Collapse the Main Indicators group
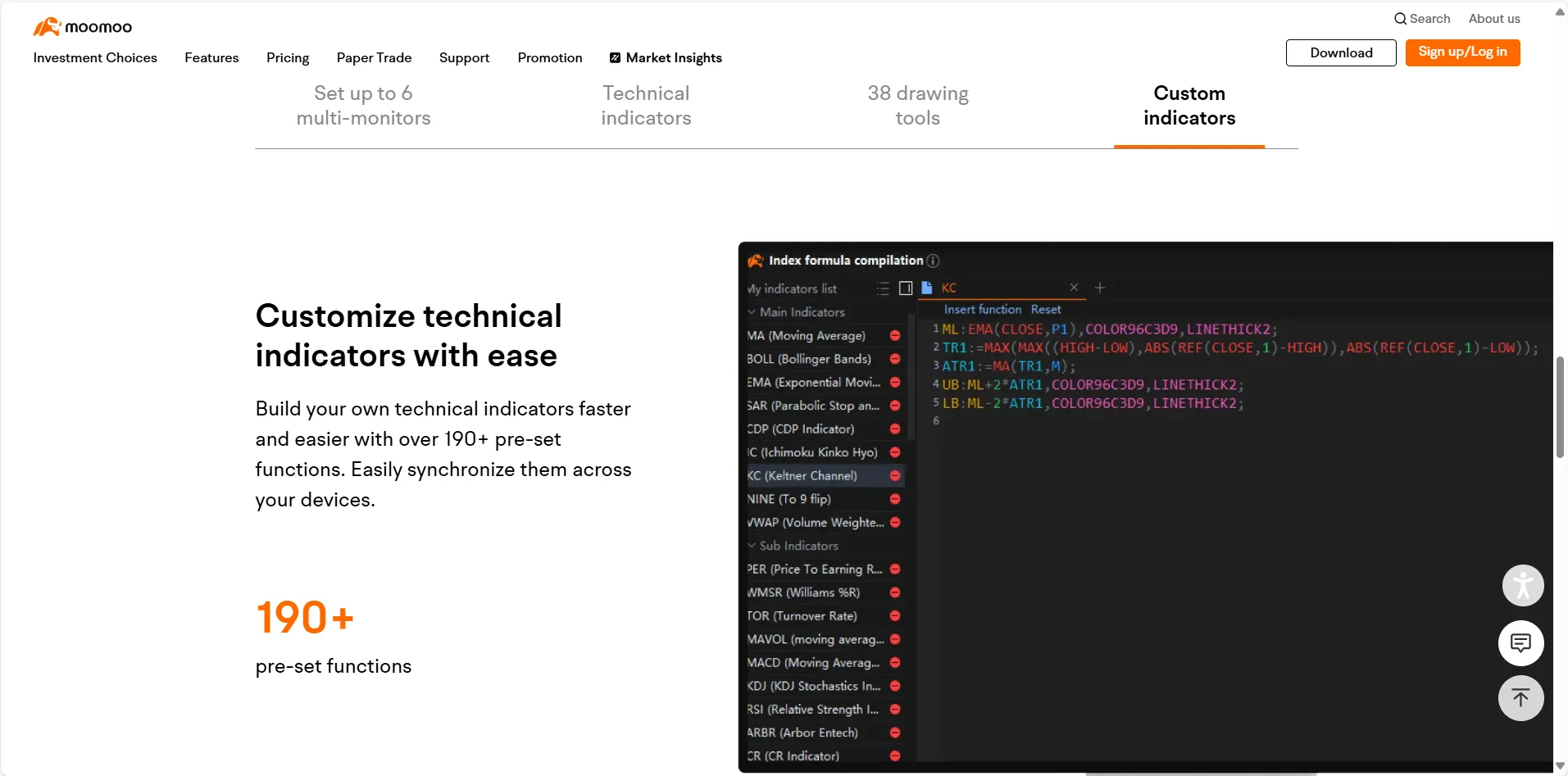The height and width of the screenshot is (776, 1568). click(752, 312)
